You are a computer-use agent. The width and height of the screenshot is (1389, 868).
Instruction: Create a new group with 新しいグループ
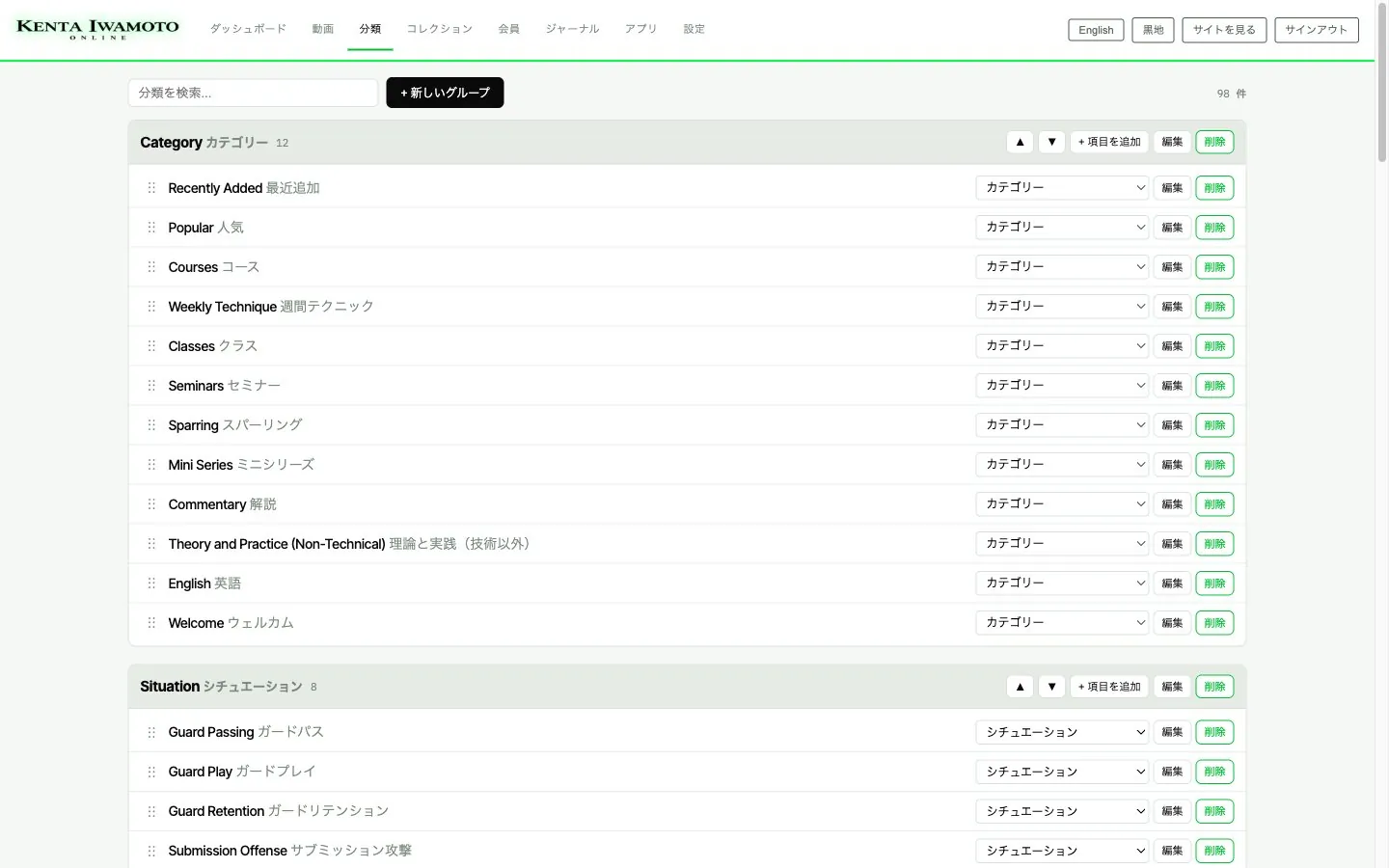point(445,93)
